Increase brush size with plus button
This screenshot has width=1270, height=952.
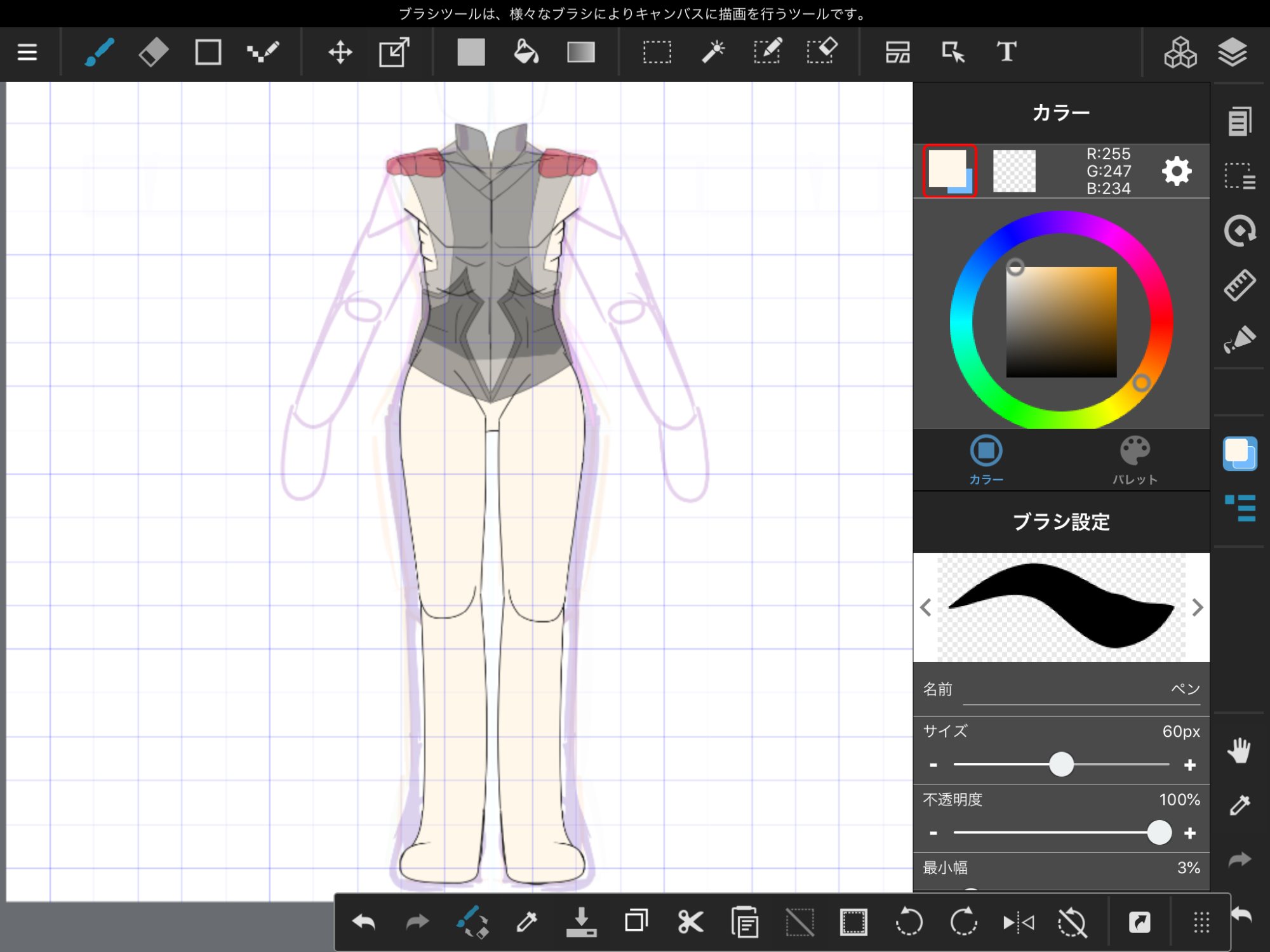(x=1190, y=765)
